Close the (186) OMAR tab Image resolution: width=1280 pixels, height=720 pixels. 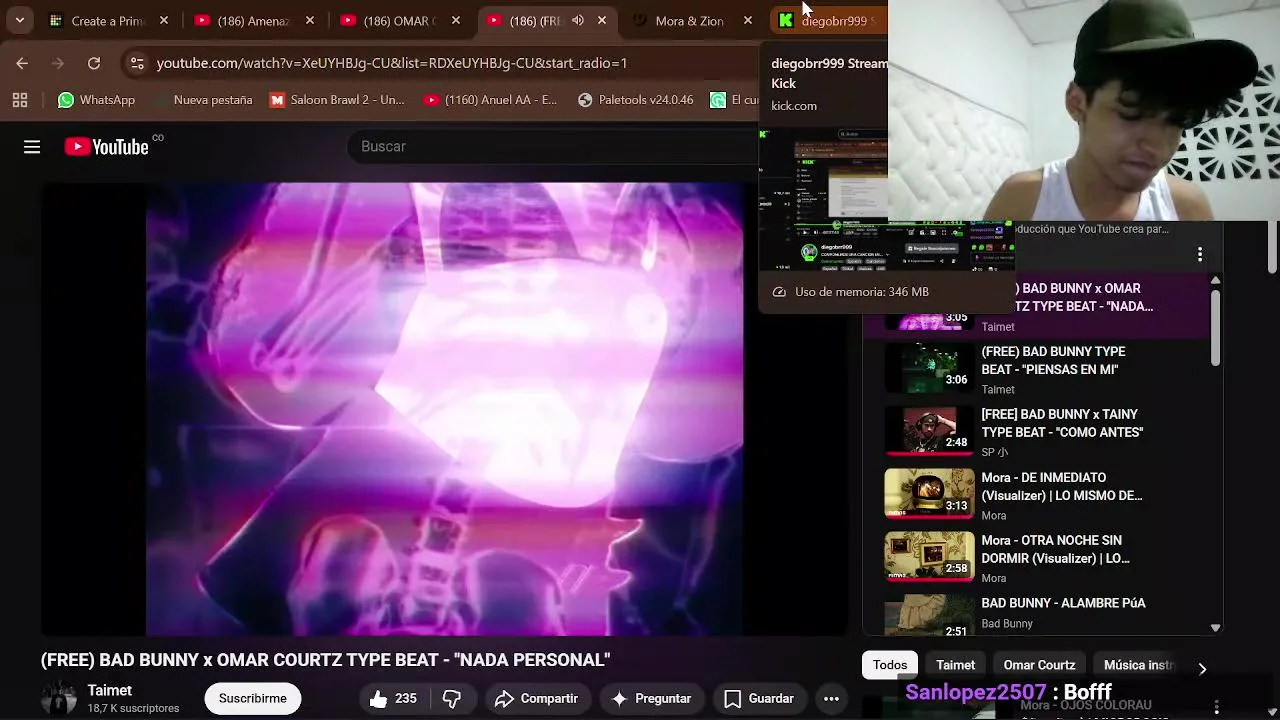(x=456, y=20)
